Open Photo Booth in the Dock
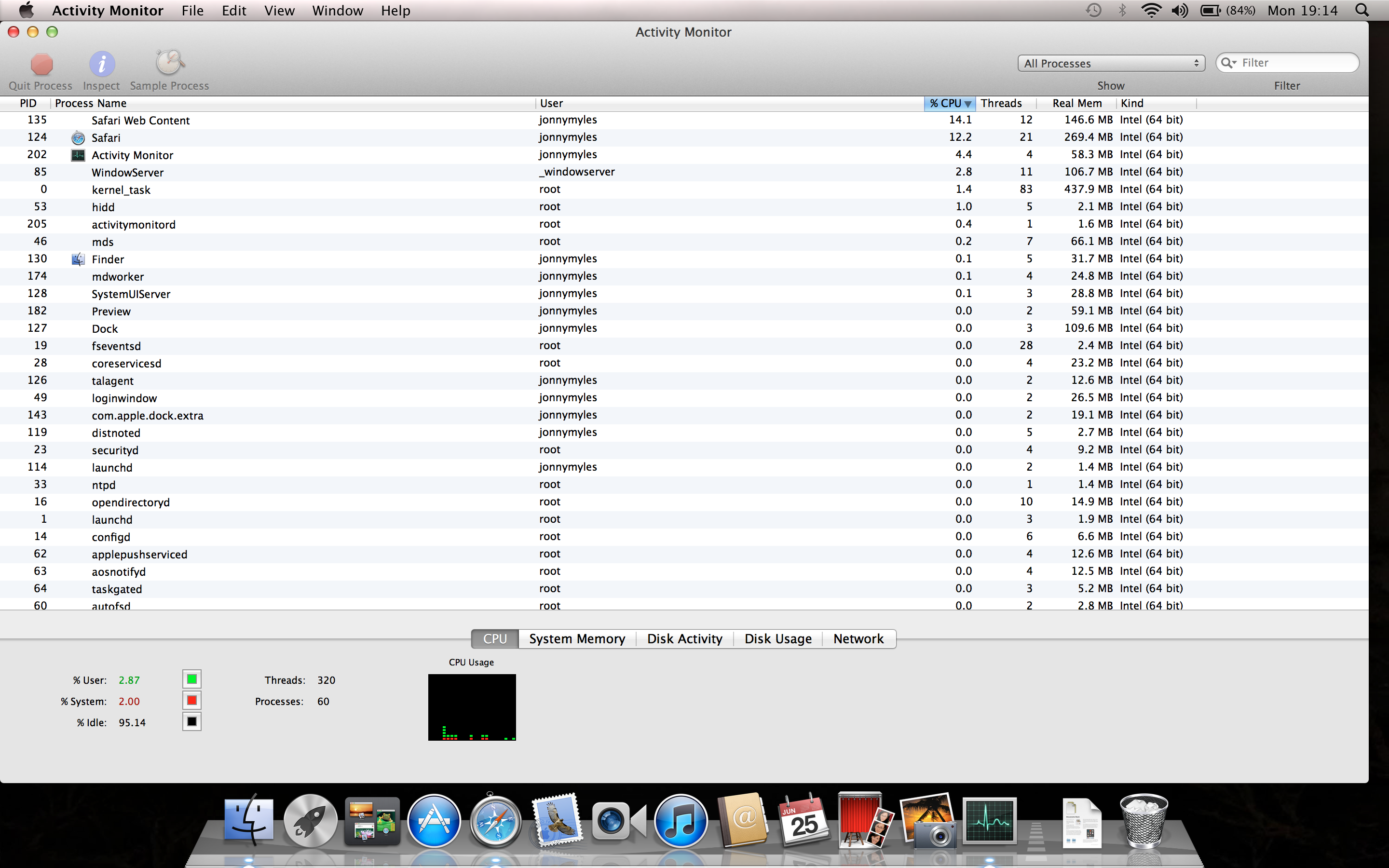 click(866, 820)
